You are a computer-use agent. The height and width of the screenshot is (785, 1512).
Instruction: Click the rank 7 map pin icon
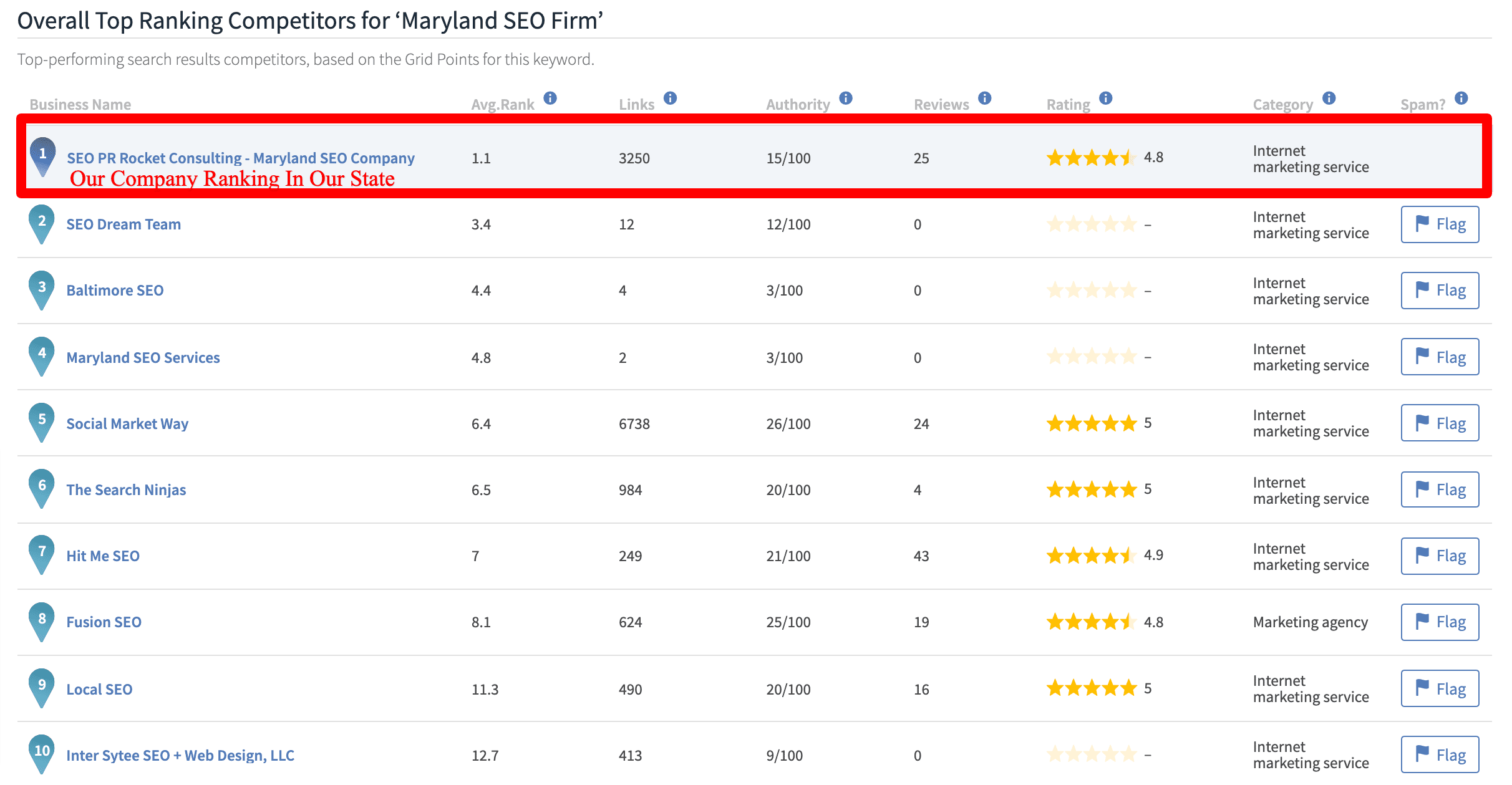coord(42,554)
